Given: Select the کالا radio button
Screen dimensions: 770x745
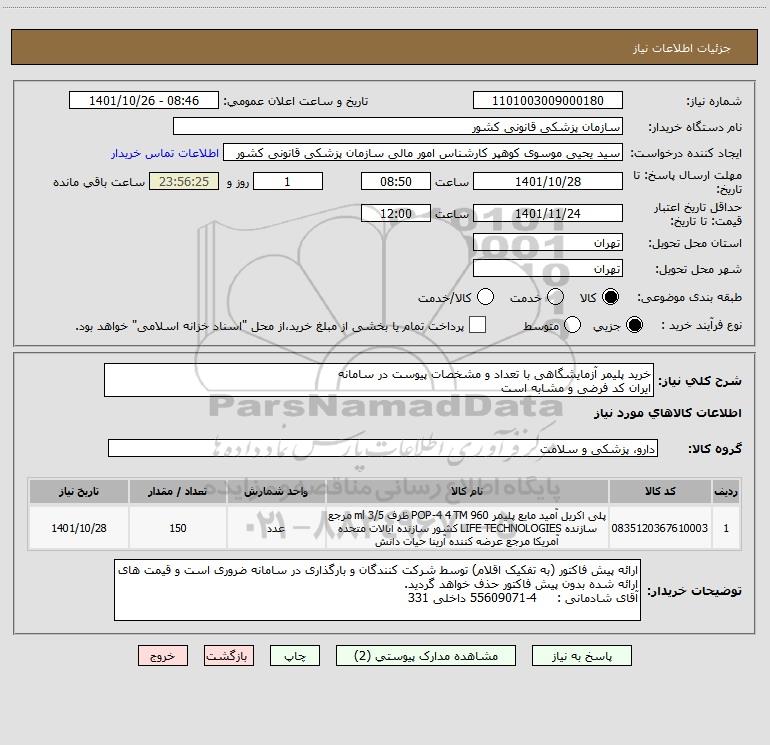Looking at the screenshot, I should (611, 297).
